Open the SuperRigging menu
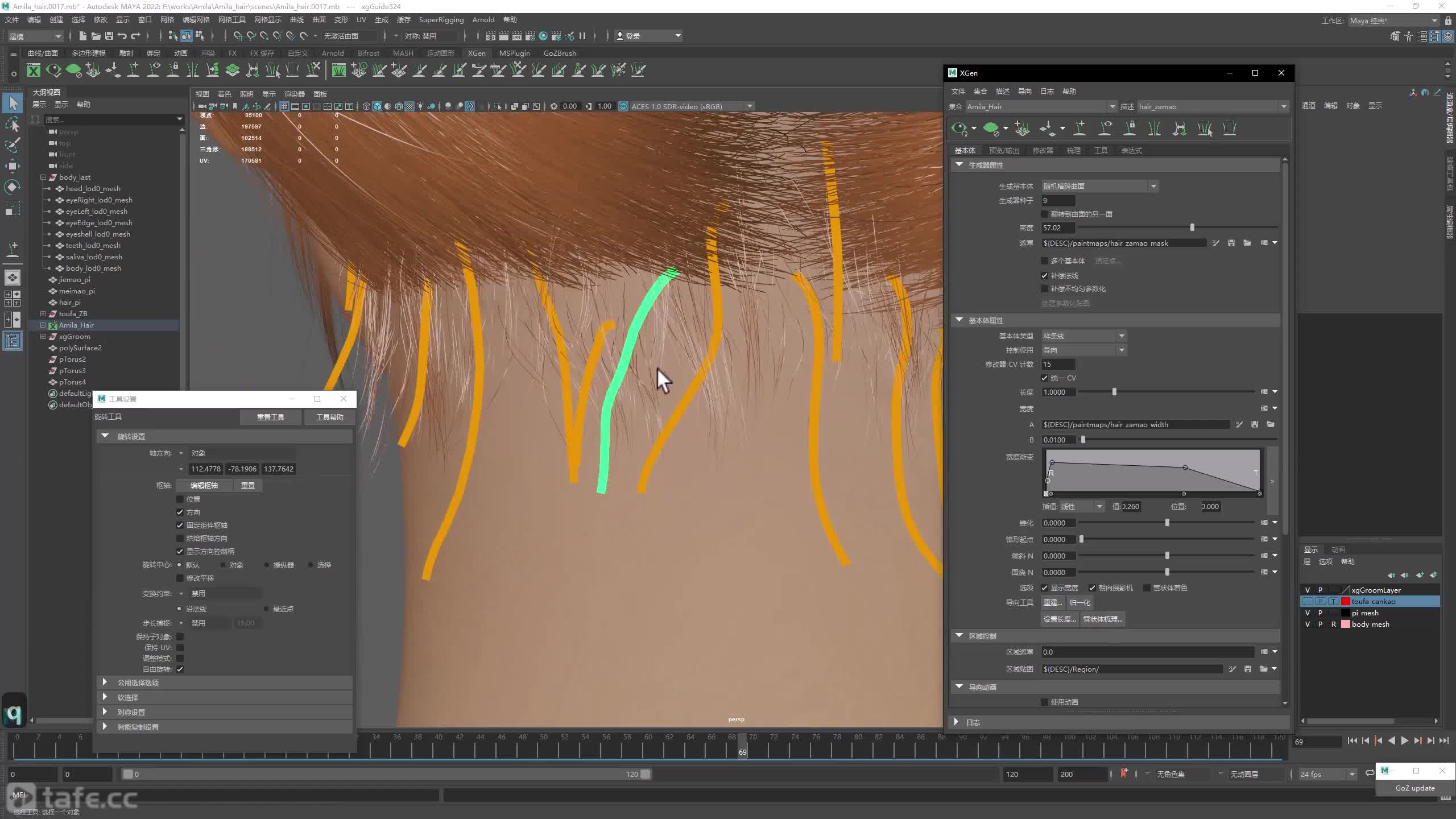Image resolution: width=1456 pixels, height=819 pixels. (x=441, y=19)
